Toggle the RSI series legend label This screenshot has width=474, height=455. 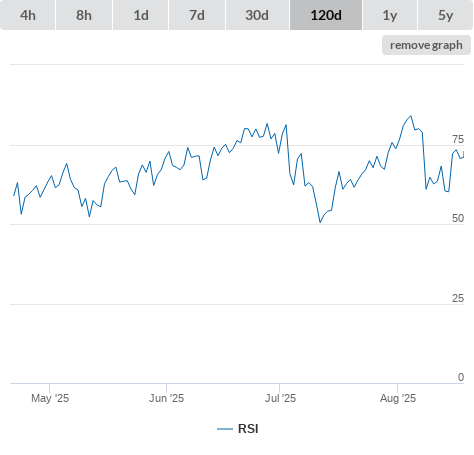click(248, 429)
